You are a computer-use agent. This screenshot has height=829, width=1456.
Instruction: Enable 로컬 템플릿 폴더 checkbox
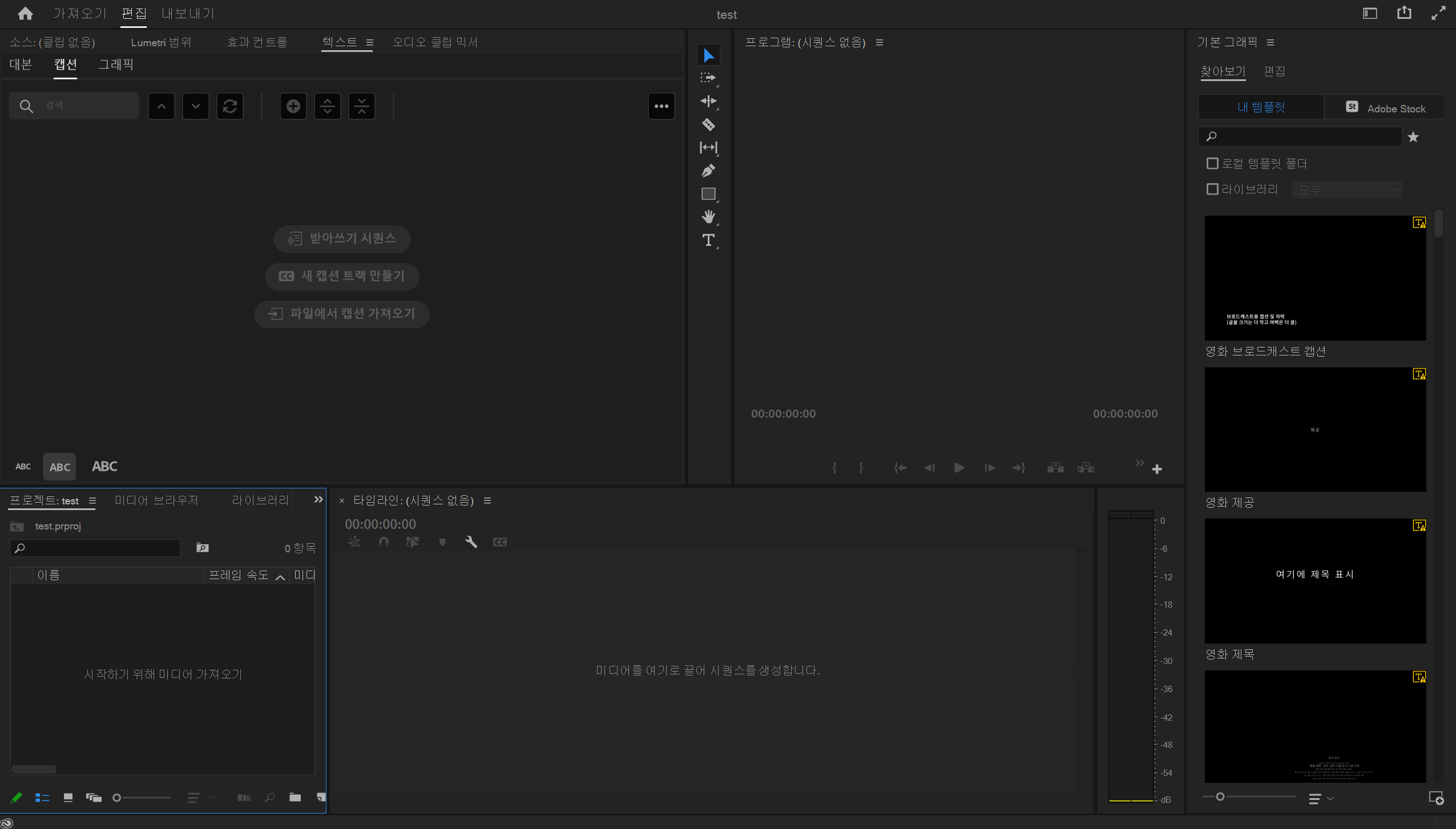pos(1212,164)
